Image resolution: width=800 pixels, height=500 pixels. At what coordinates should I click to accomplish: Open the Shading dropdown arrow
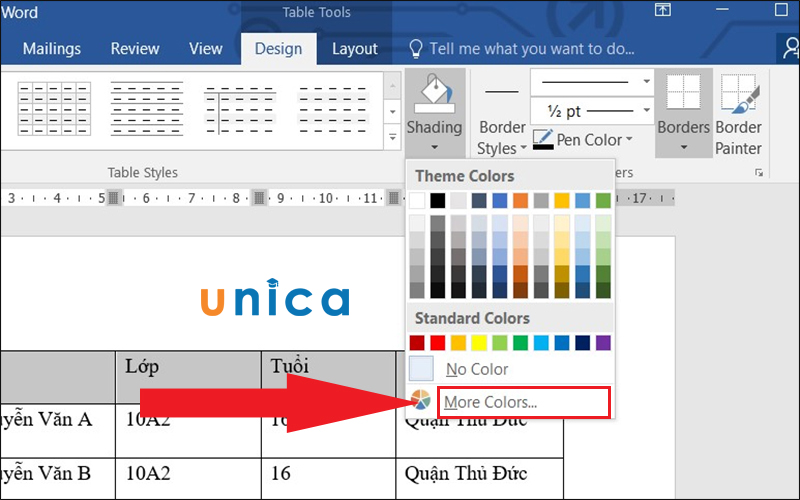click(x=434, y=147)
